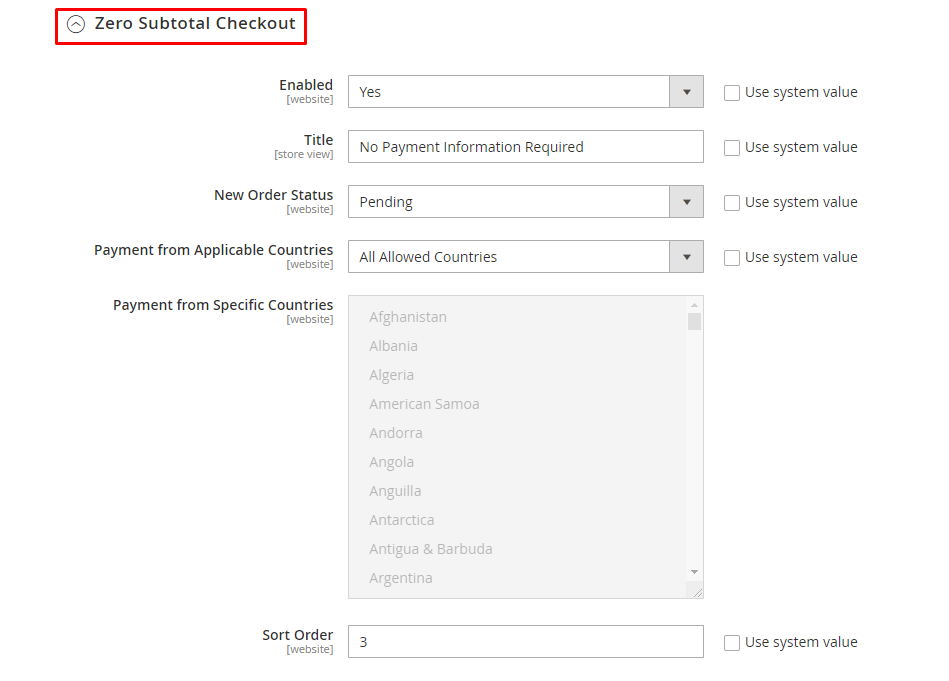Select Antigua & Barbuda in the list
Screen dimensions: 949x681
click(x=430, y=549)
